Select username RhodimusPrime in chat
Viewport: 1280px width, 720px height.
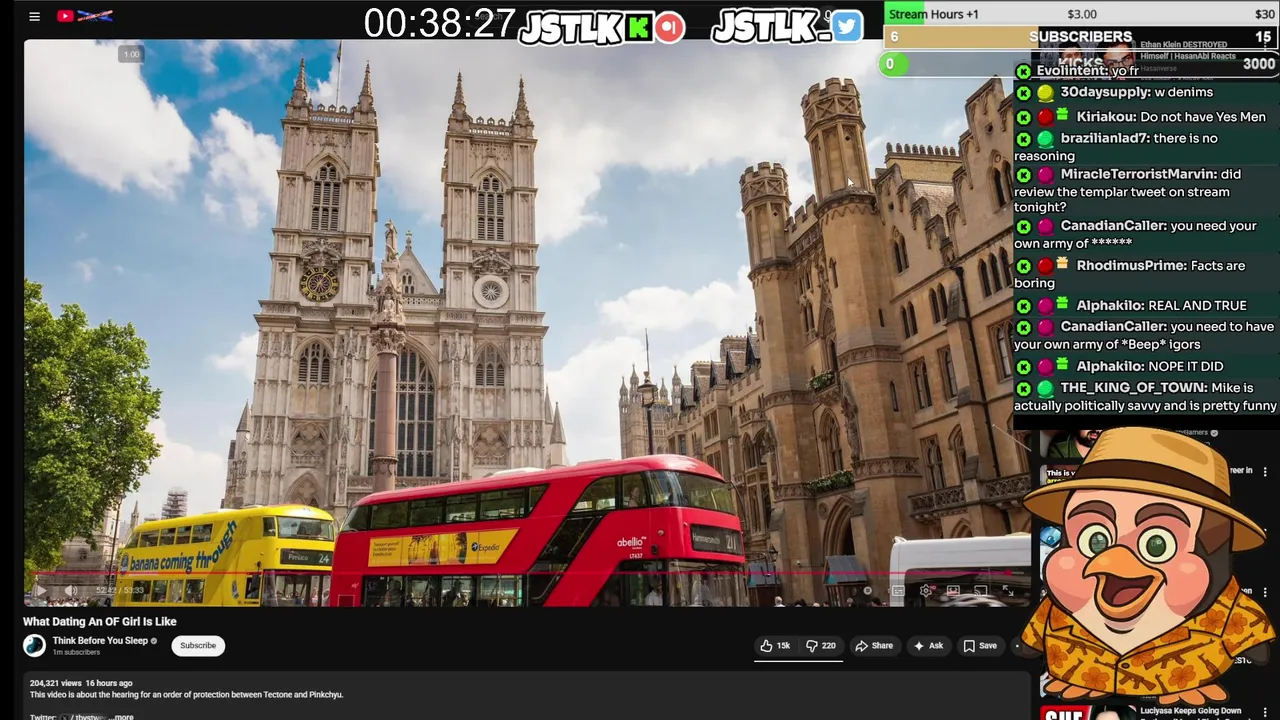tap(1131, 266)
